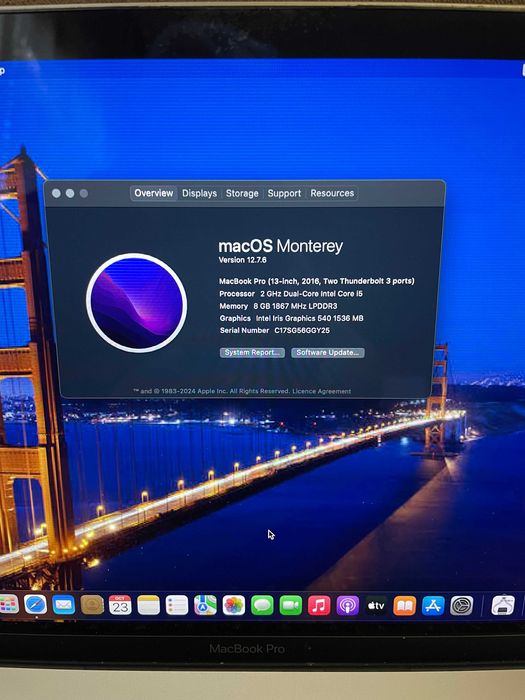525x700 pixels.
Task: Click the memory value 8 GB 1867 MHz
Action: coord(296,306)
